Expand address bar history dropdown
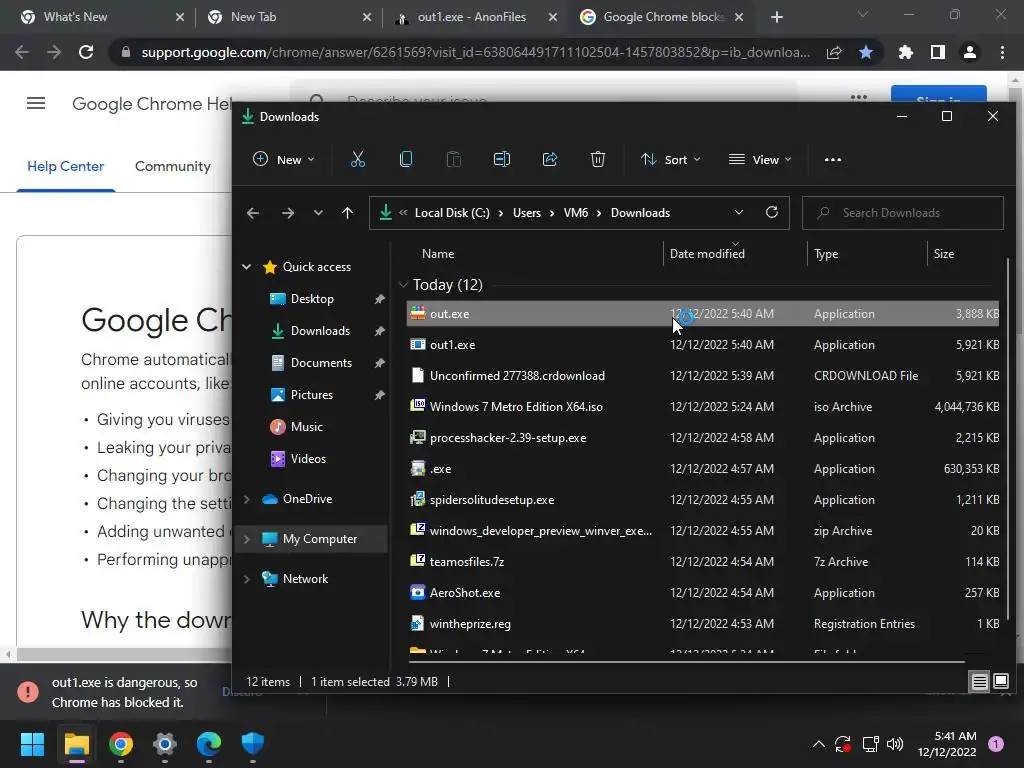 click(x=739, y=212)
